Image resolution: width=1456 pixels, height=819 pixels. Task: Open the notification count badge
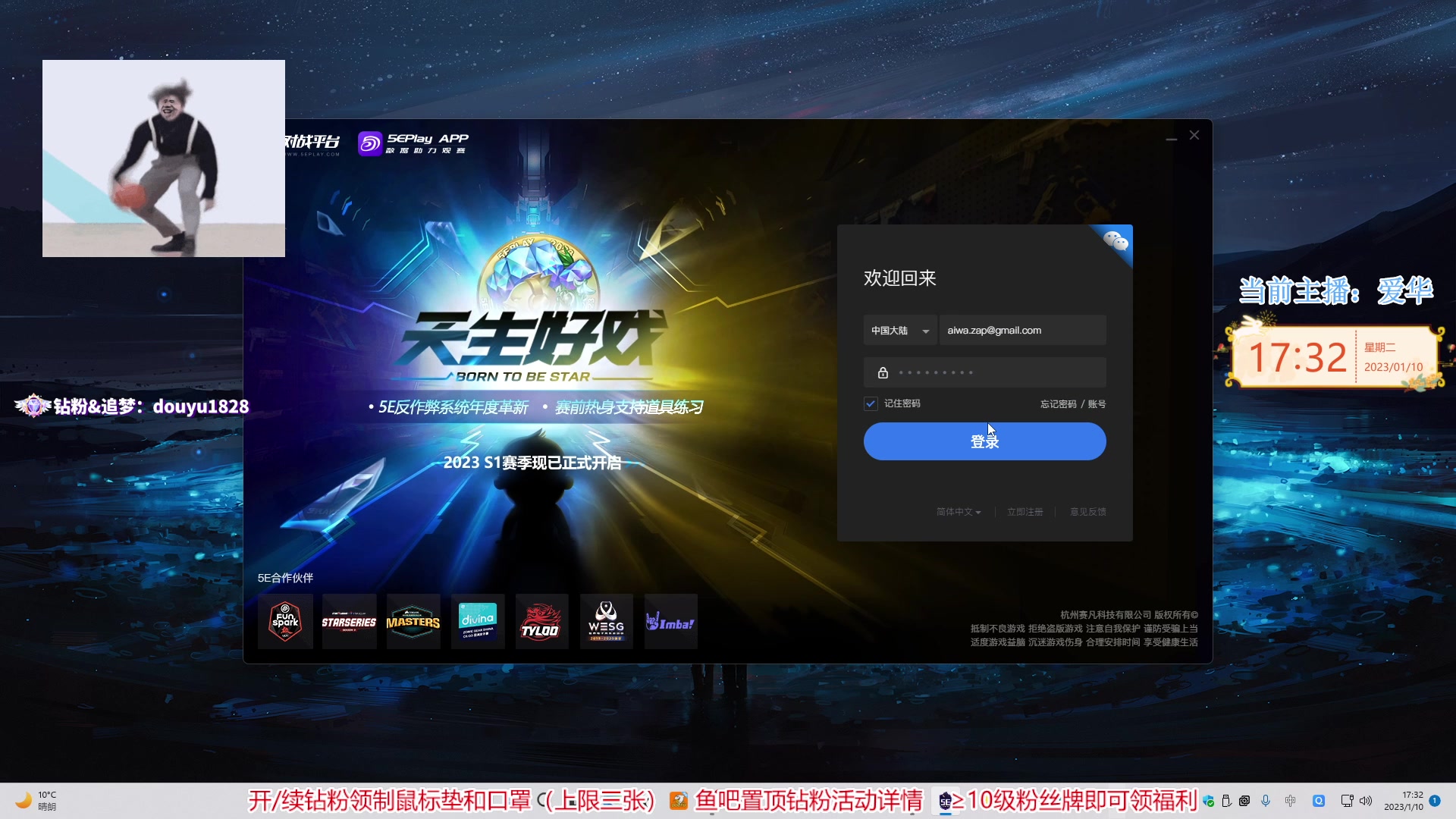[x=1435, y=801]
